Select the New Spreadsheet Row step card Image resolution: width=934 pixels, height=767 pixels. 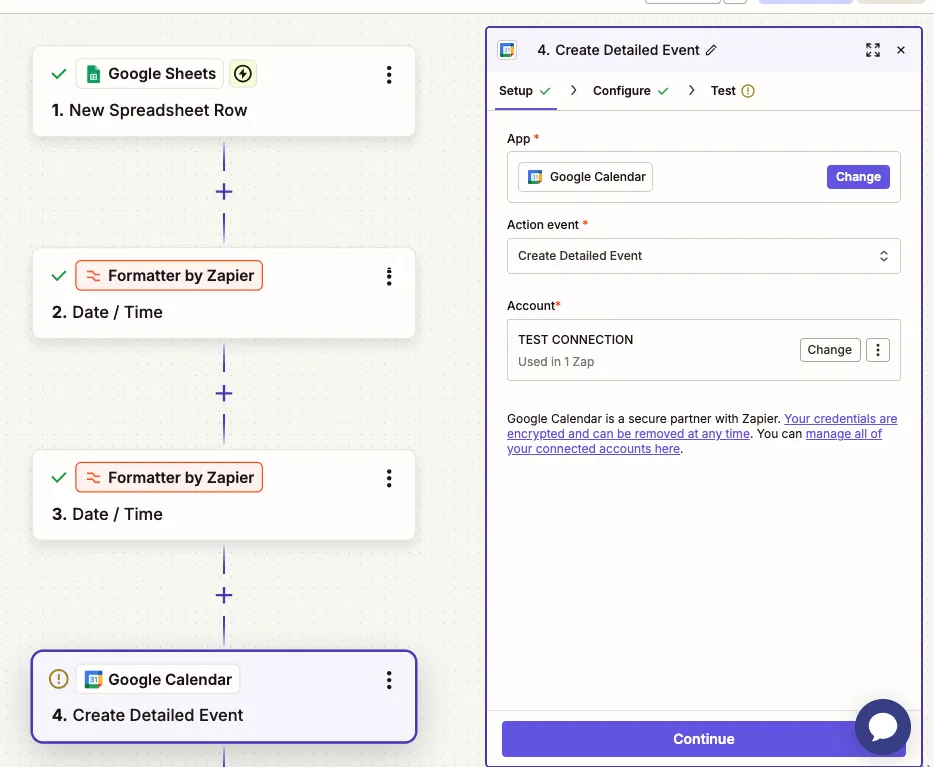224,92
